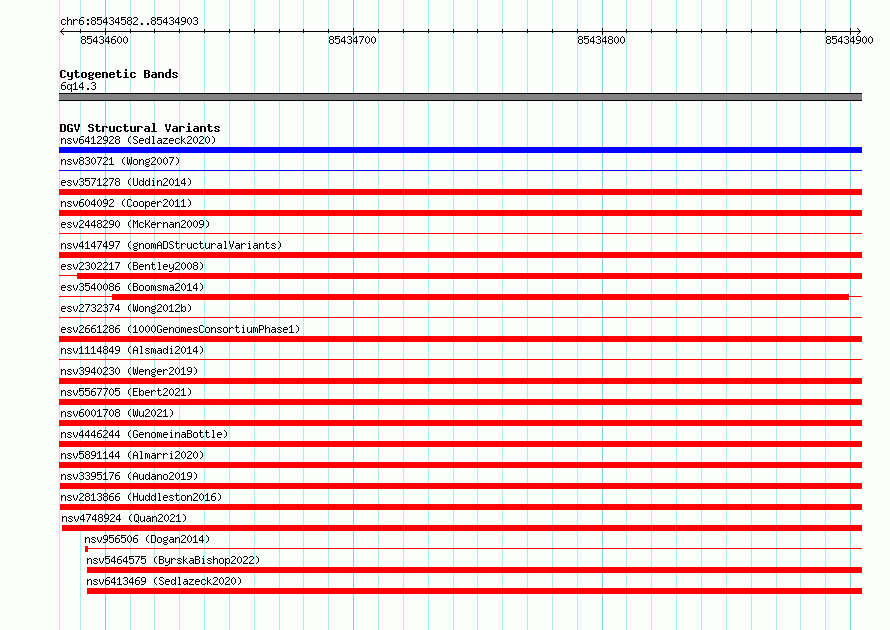Select nsv5891144 (Almarri2020) label
This screenshot has height=630, width=890.
point(132,455)
